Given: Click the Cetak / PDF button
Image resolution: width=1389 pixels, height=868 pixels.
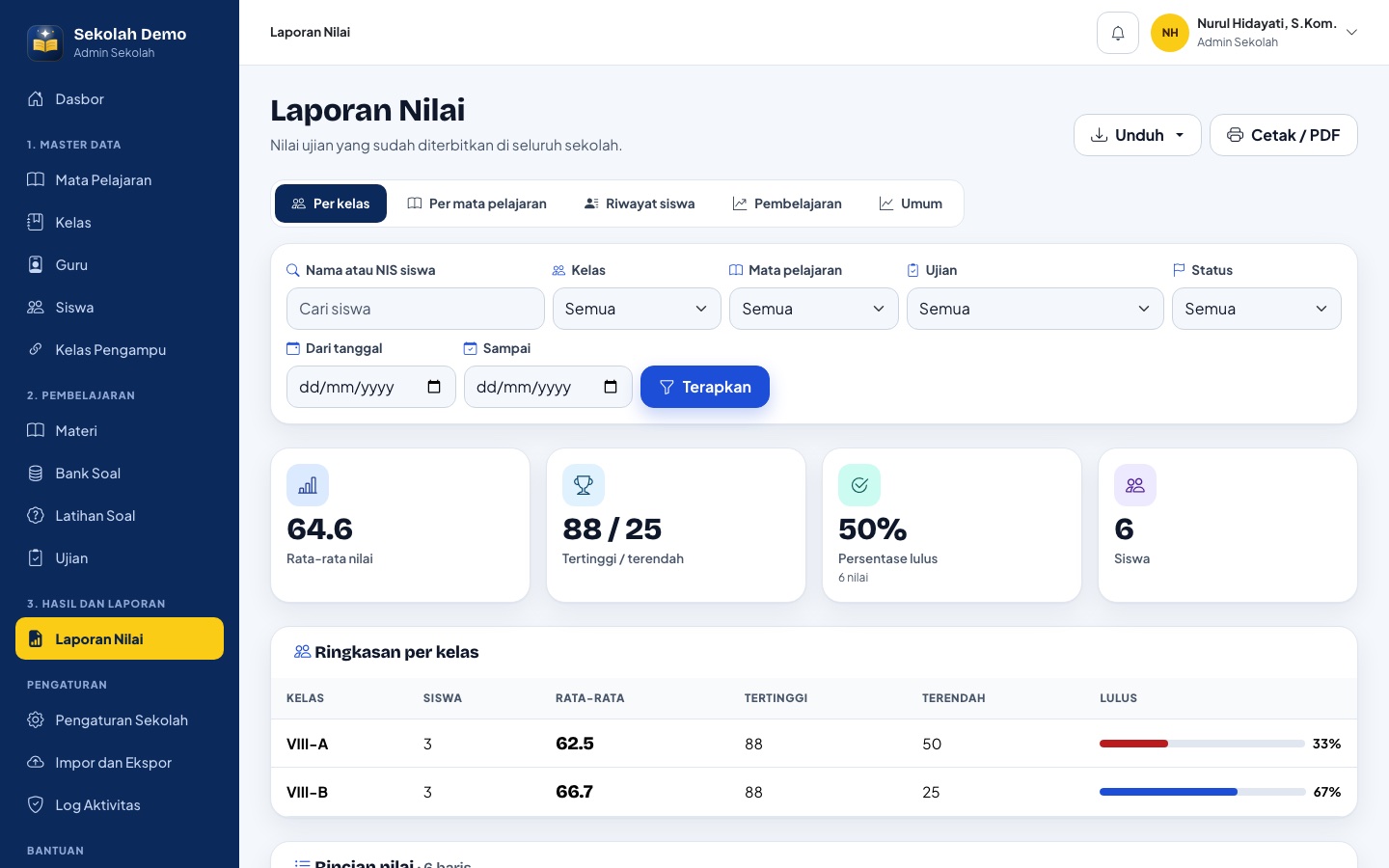Looking at the screenshot, I should coord(1284,135).
